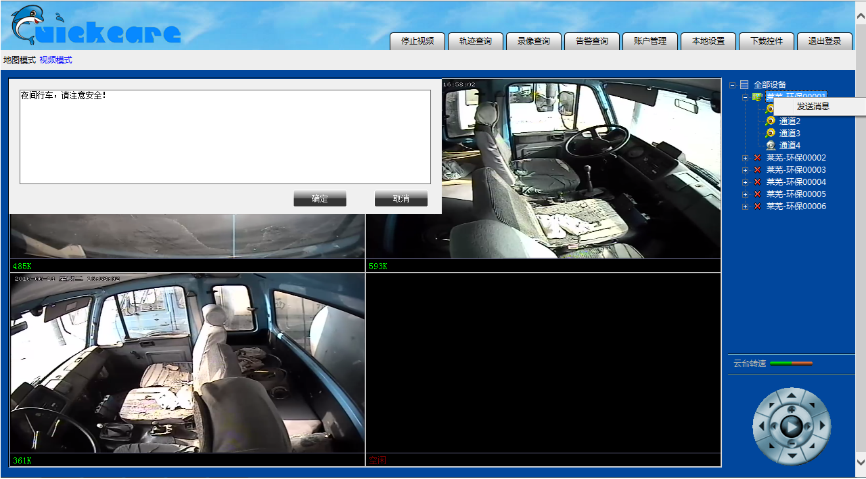Click the 确定 button in message dialog

click(x=320, y=199)
